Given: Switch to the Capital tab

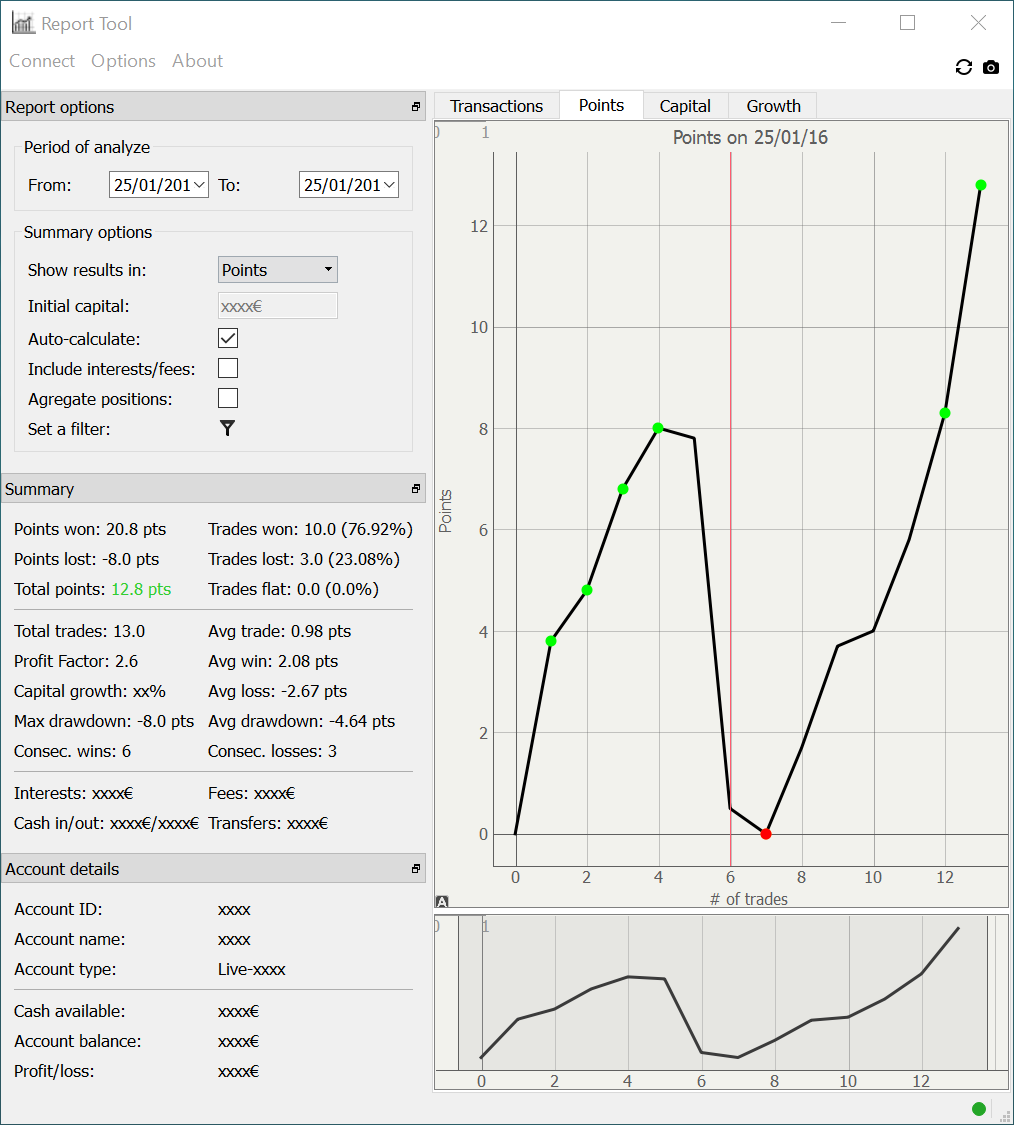Looking at the screenshot, I should [685, 106].
